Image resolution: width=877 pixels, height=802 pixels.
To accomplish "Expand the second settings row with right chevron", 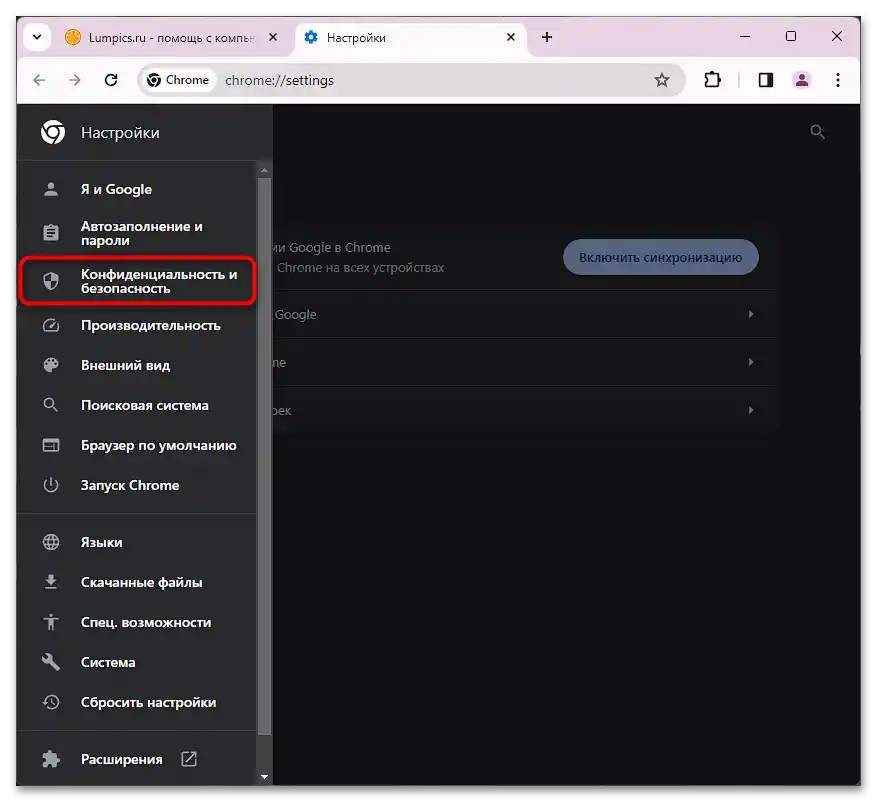I will tap(751, 362).
